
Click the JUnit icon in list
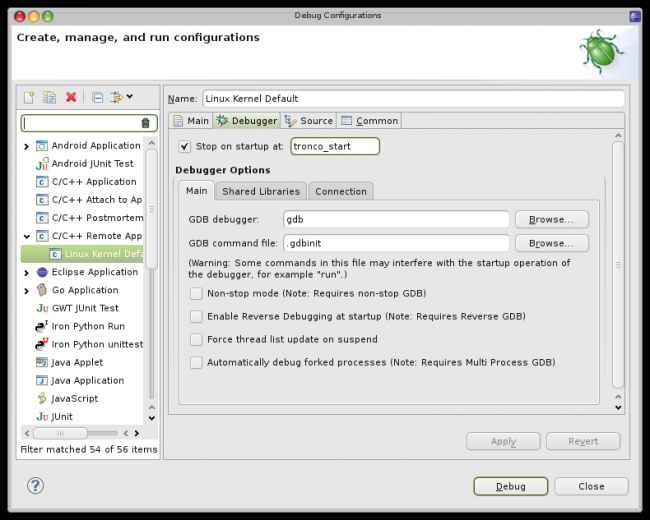42,417
